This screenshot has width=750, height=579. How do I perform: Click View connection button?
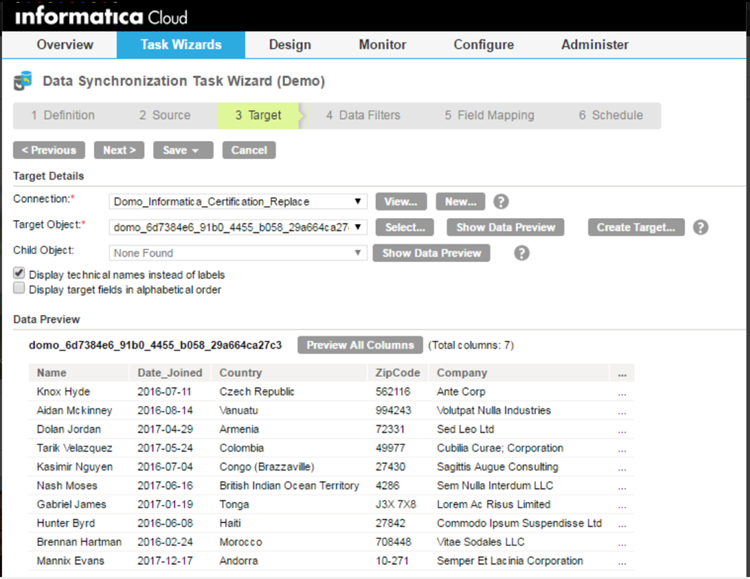click(x=400, y=201)
